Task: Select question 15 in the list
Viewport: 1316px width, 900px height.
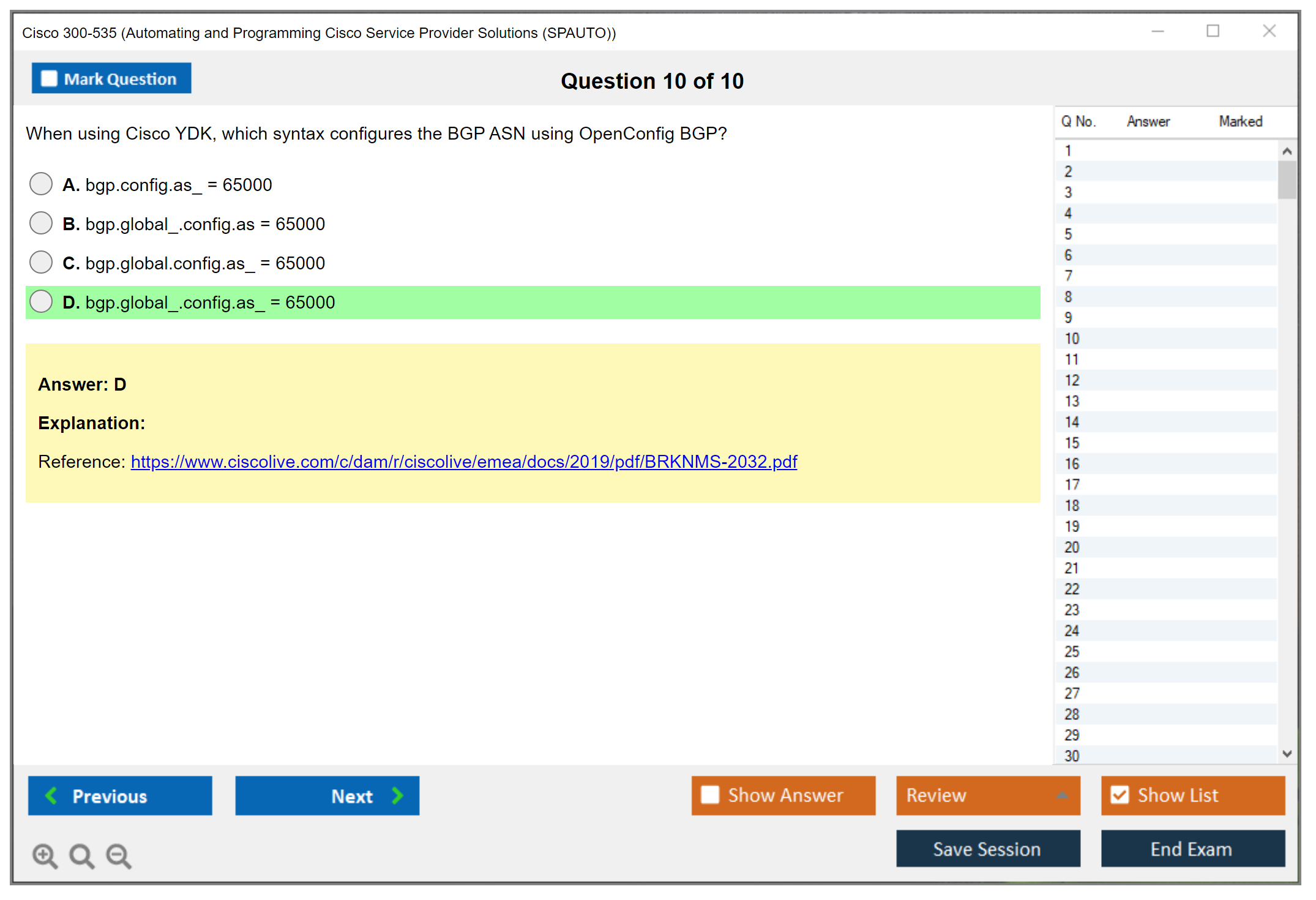Action: [x=1072, y=443]
